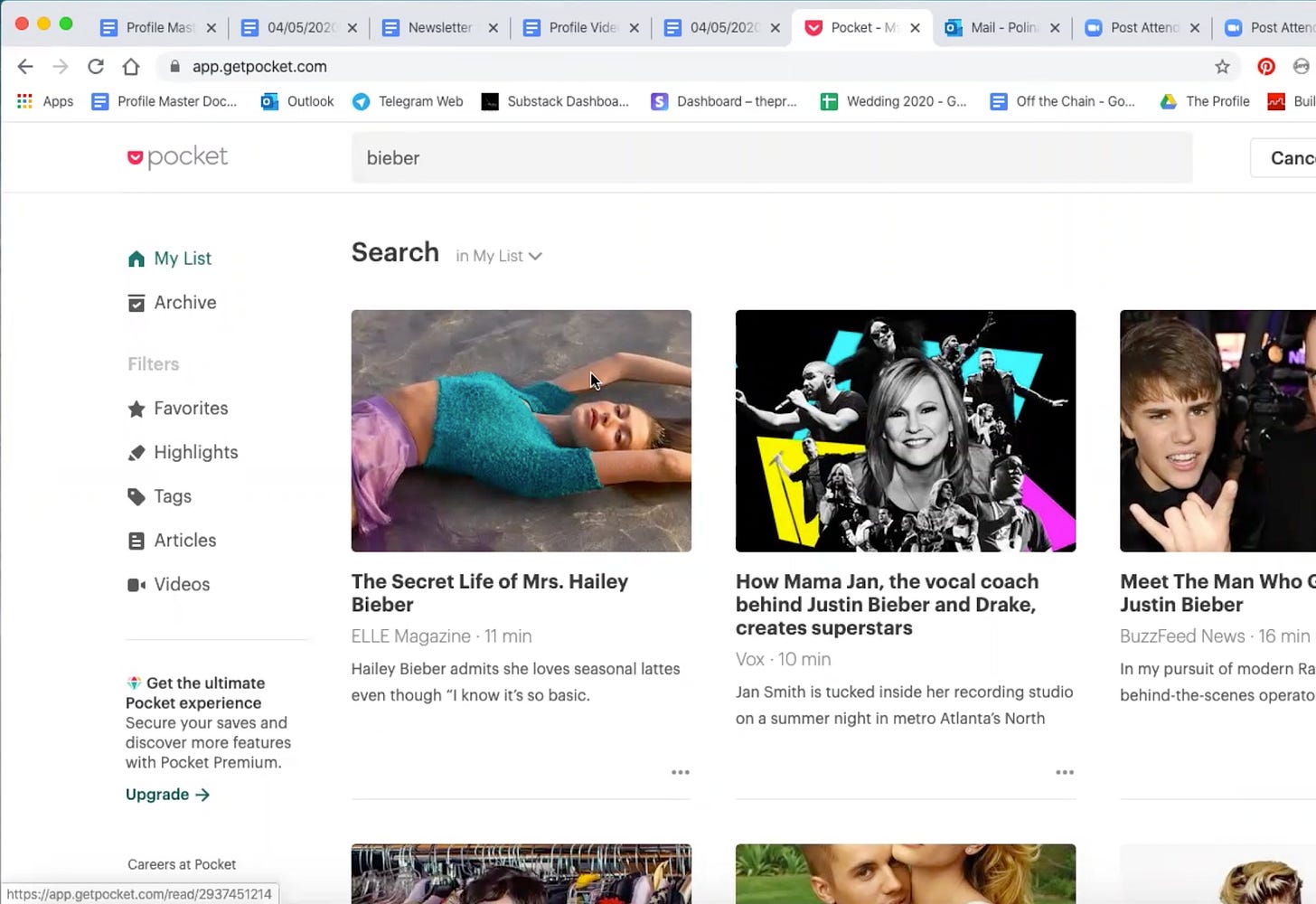Open 'Meet The Man Who' article title
Image resolution: width=1316 pixels, height=904 pixels.
pyautogui.click(x=1217, y=593)
